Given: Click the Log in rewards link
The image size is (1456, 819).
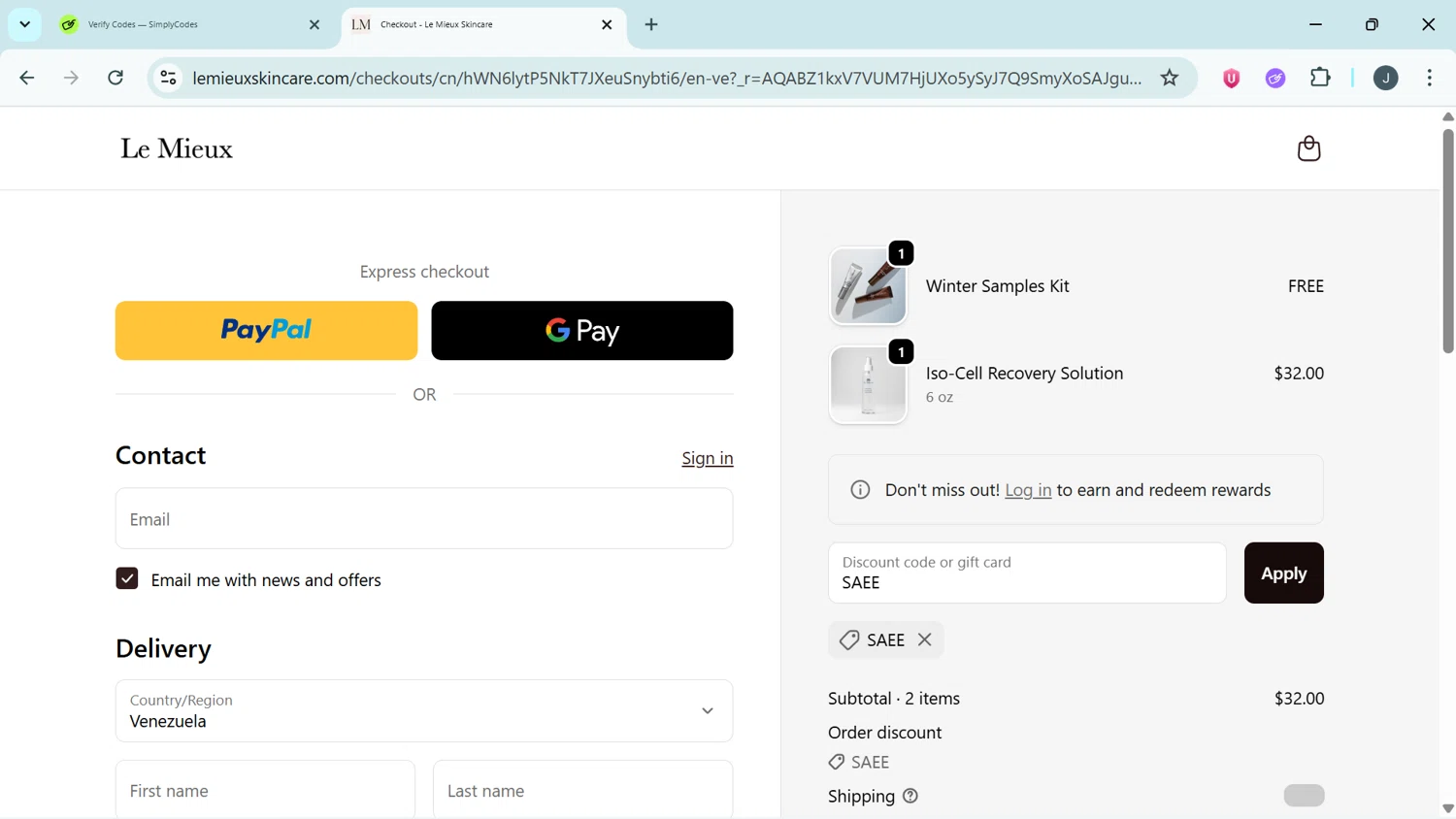Looking at the screenshot, I should click(x=1028, y=490).
